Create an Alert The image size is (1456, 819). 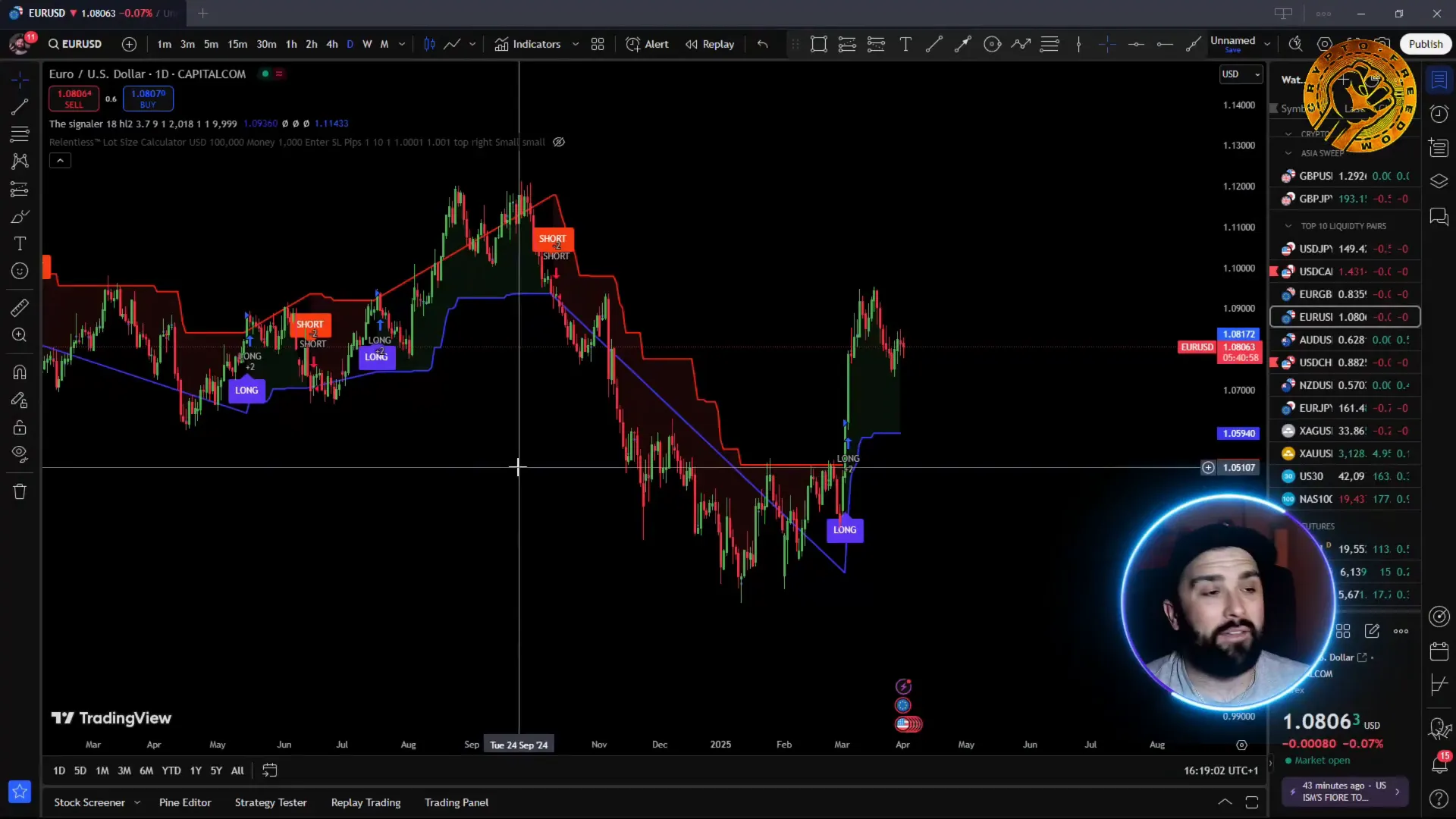(x=647, y=44)
